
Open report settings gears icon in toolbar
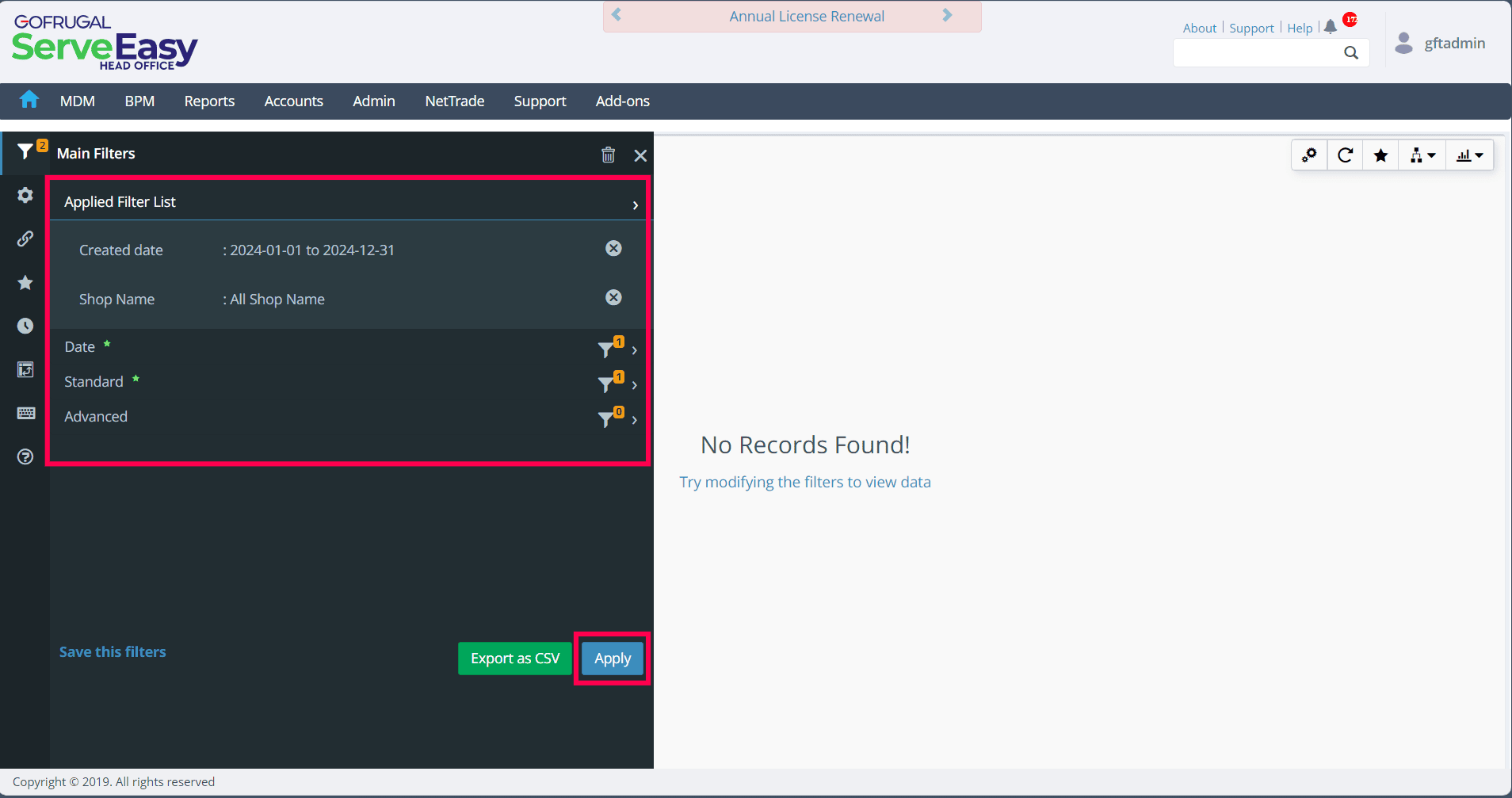point(1309,155)
